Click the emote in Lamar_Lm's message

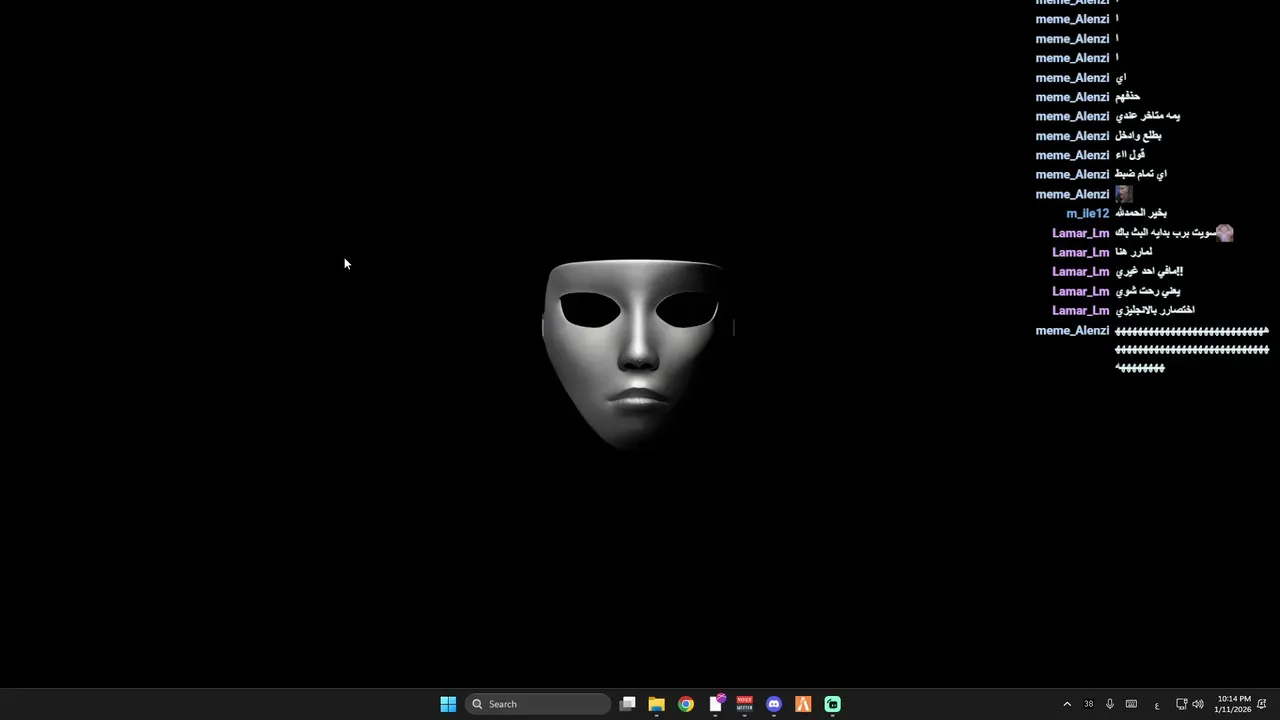point(1225,233)
